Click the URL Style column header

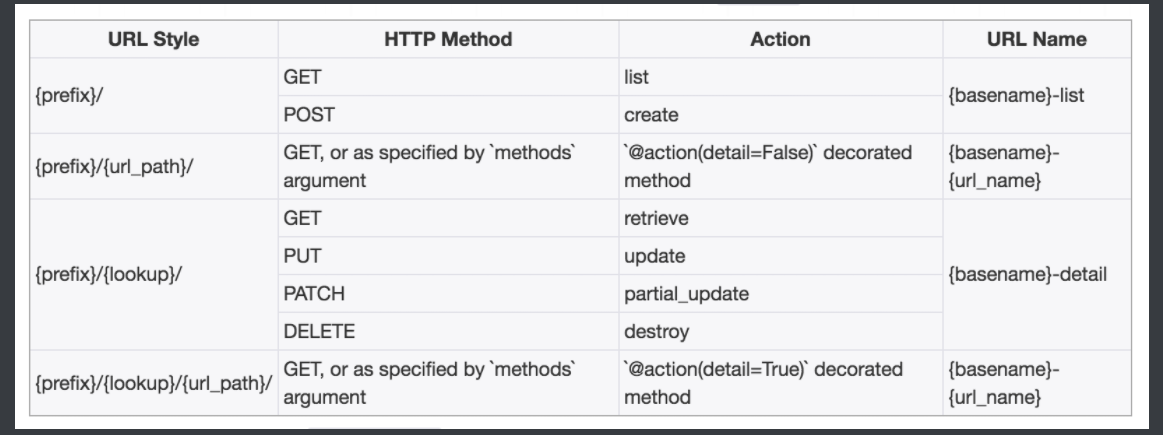153,40
